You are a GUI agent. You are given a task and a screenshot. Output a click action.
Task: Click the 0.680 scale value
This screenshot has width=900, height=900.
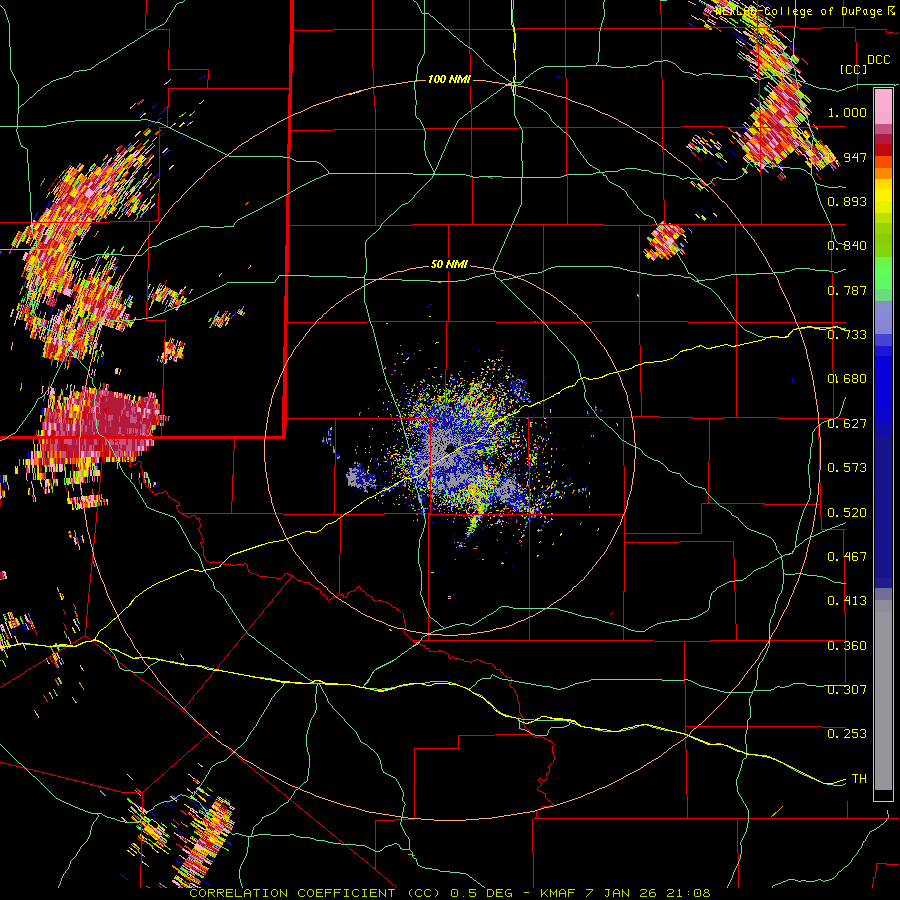tap(847, 379)
